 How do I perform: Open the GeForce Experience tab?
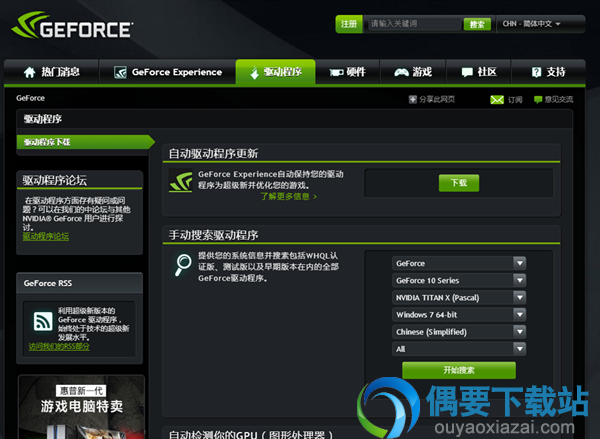pyautogui.click(x=168, y=72)
